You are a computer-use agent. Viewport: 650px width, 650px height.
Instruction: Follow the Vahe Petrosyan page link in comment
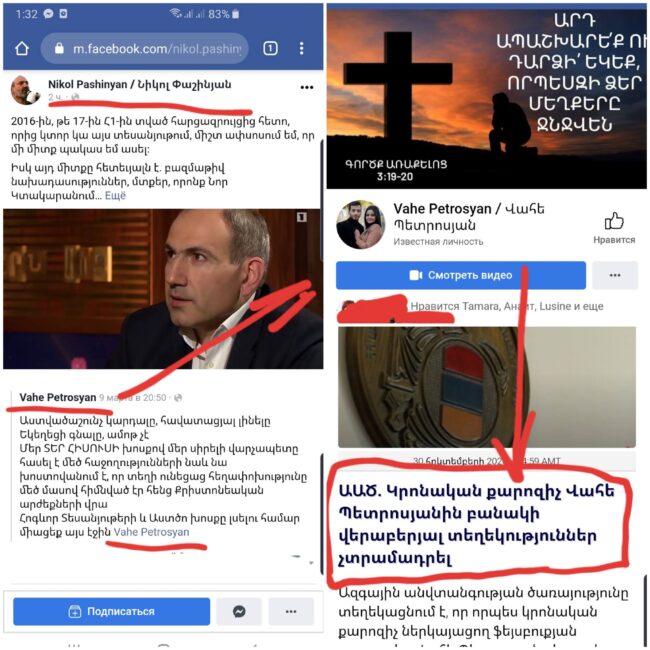coord(151,532)
